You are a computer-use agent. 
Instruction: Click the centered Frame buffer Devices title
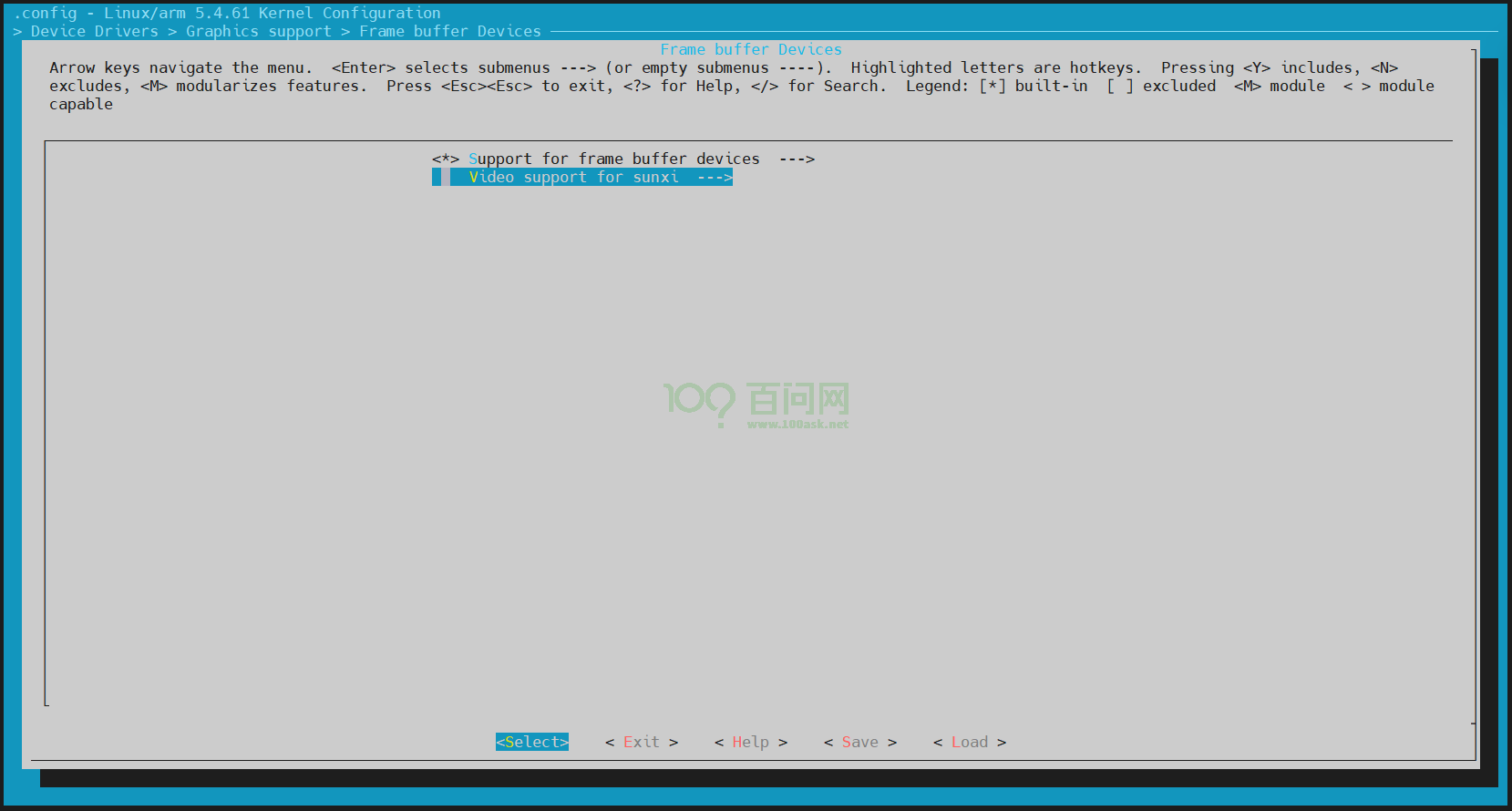750,49
